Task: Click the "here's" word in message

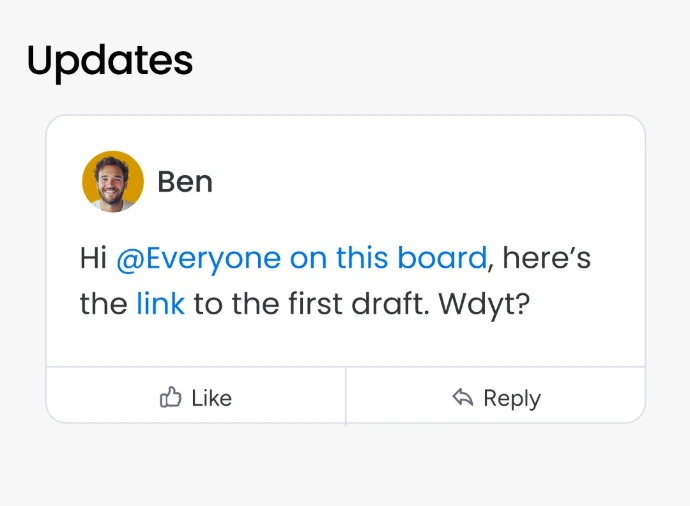Action: tap(547, 258)
